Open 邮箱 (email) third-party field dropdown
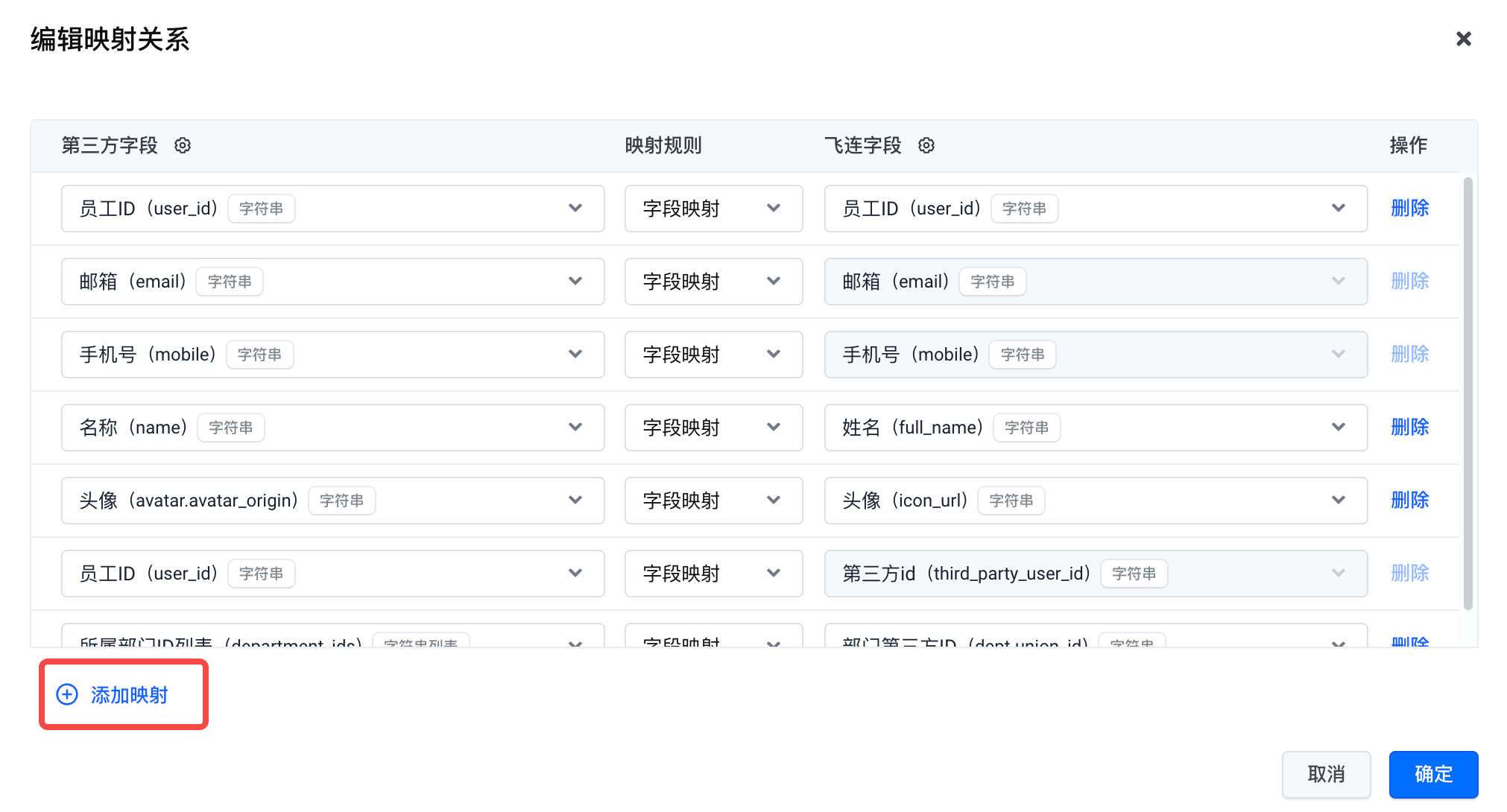This screenshot has width=1507, height=812. click(332, 282)
